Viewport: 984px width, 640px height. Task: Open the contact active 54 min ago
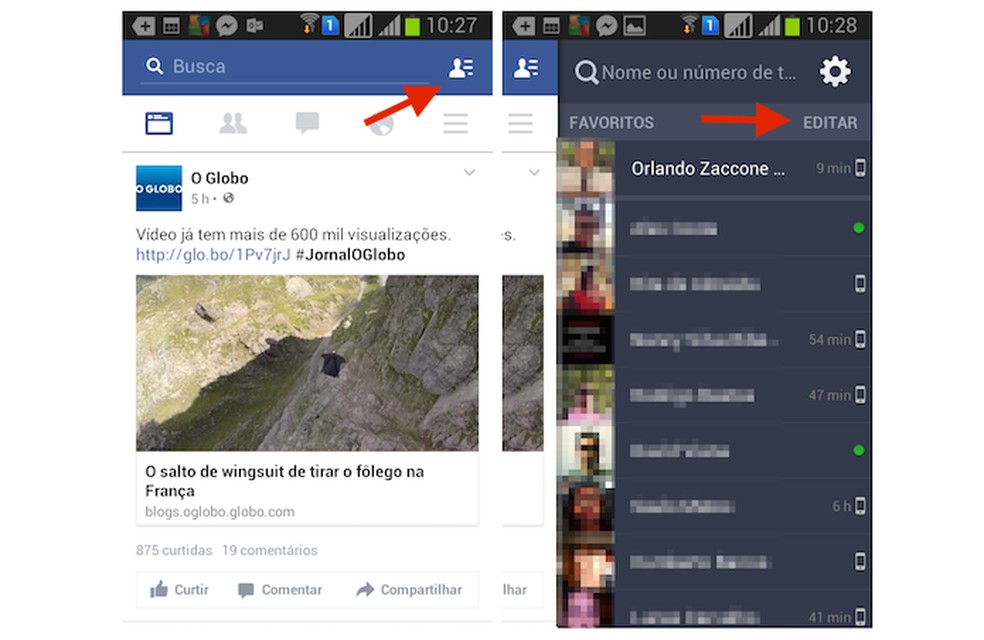click(714, 339)
